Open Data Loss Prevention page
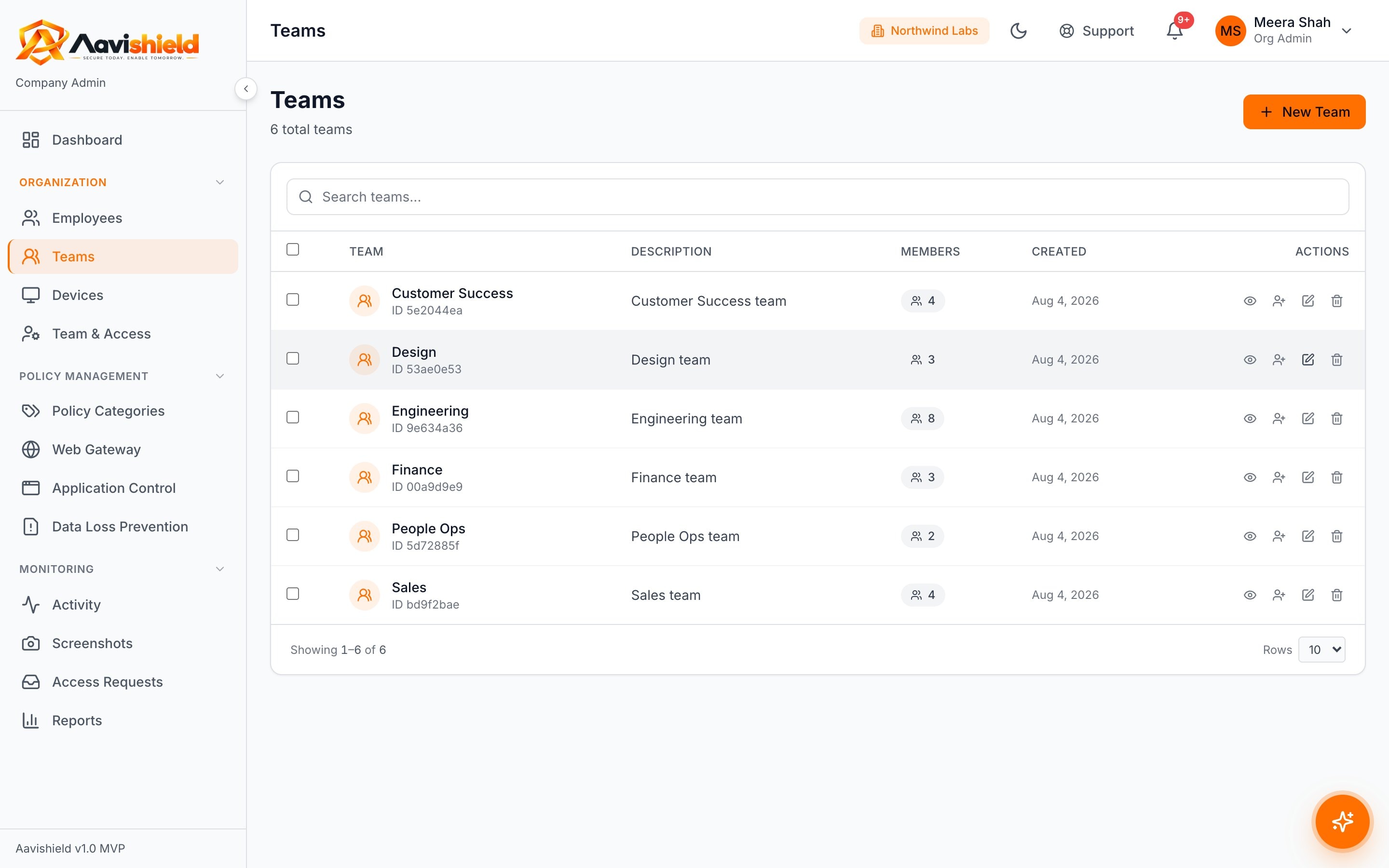The height and width of the screenshot is (868, 1389). 123,527
